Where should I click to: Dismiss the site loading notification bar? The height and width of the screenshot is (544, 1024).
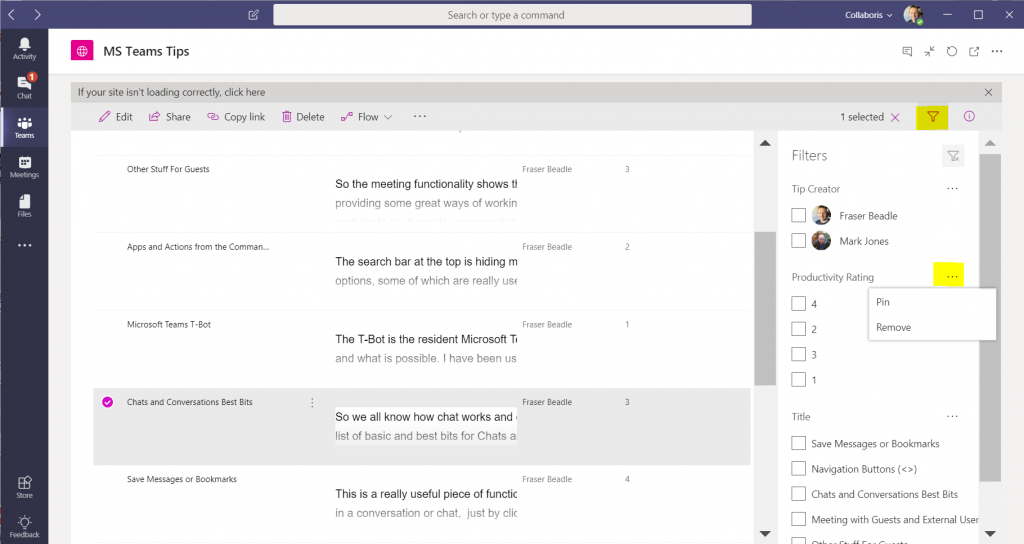988,92
